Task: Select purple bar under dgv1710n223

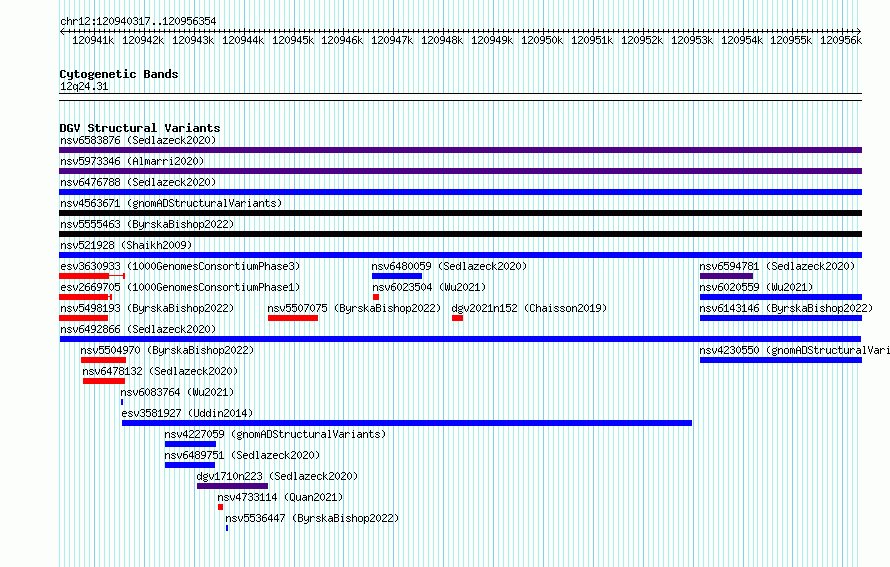Action: [x=232, y=486]
